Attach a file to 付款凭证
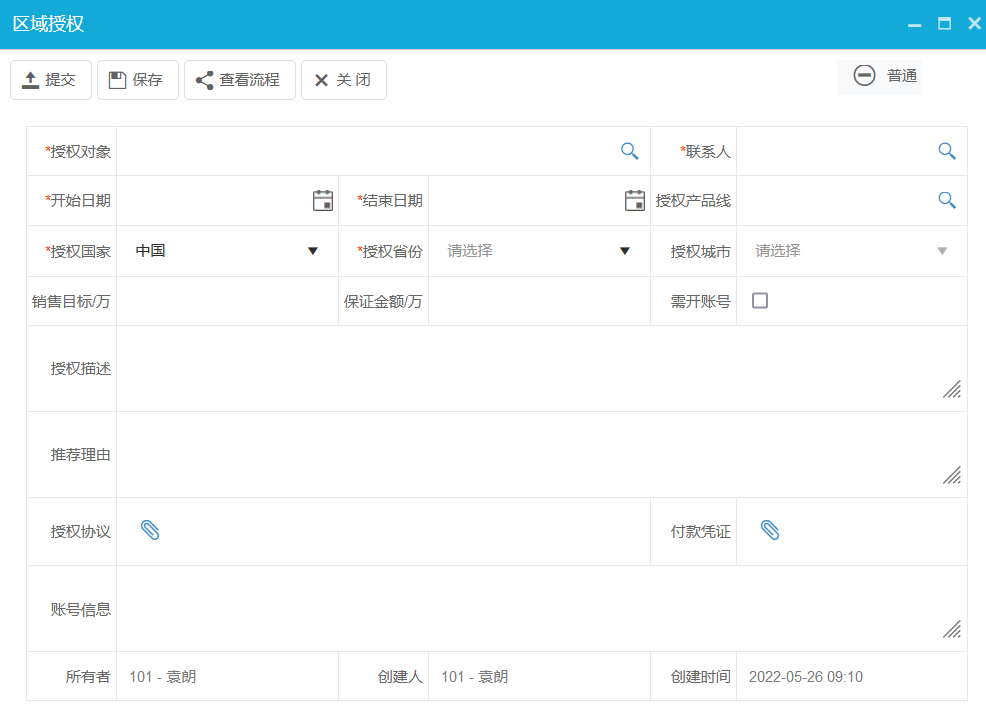The width and height of the screenshot is (986, 713). click(x=770, y=531)
